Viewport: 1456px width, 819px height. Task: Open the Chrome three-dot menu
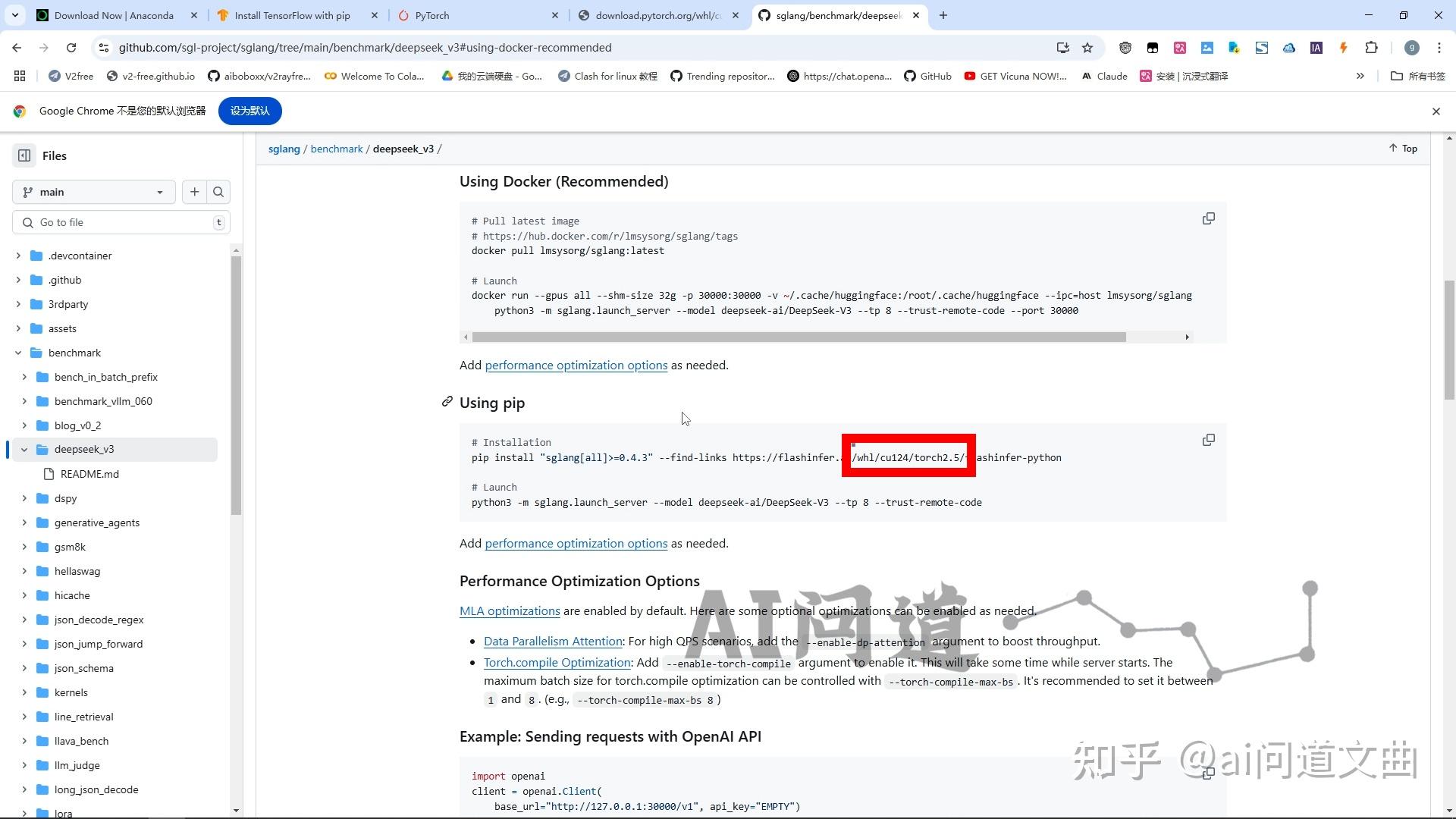(x=1439, y=47)
